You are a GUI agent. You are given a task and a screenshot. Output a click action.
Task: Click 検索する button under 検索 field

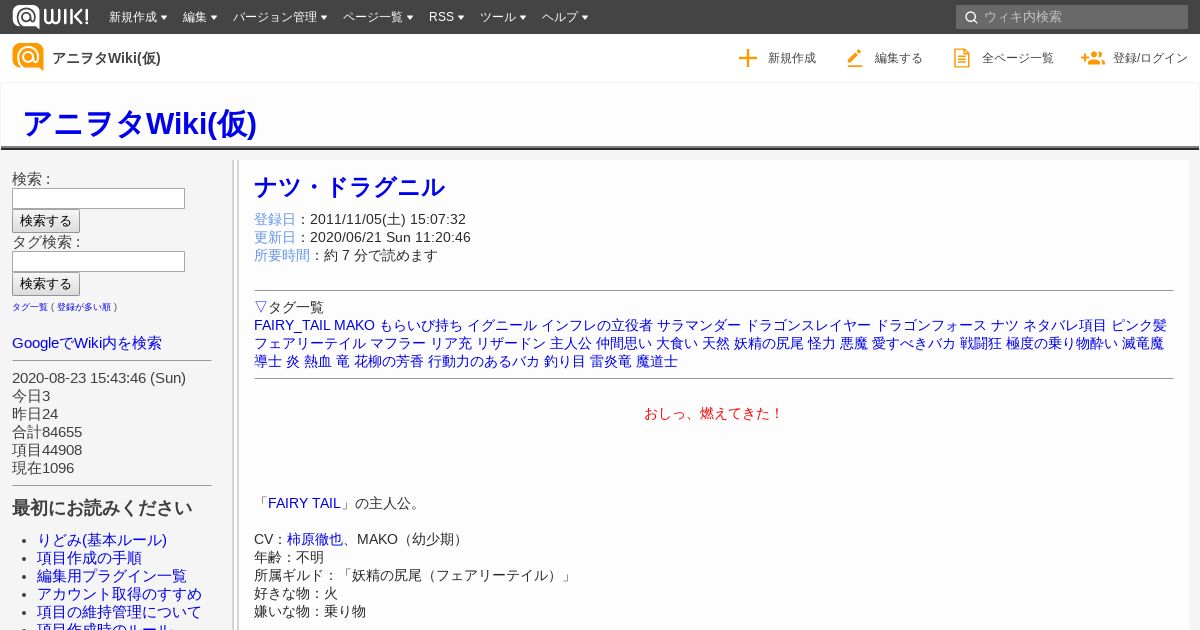point(46,221)
